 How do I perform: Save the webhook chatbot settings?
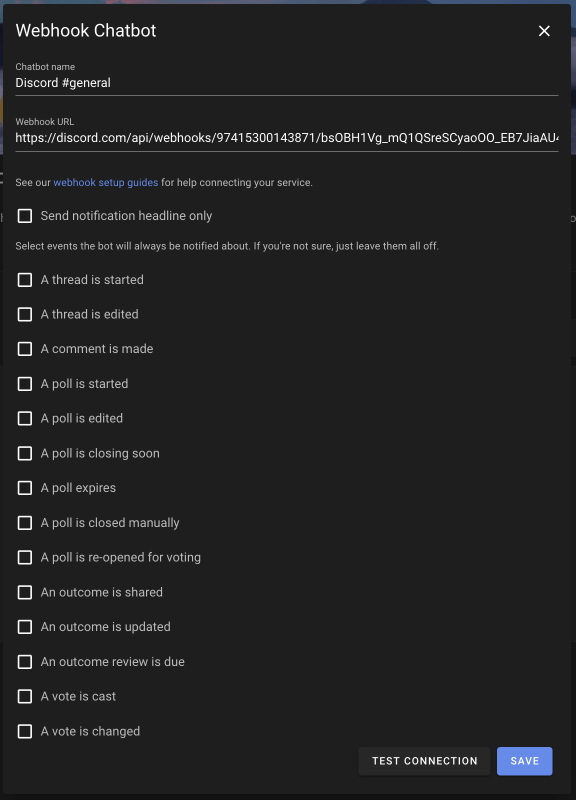pos(524,761)
